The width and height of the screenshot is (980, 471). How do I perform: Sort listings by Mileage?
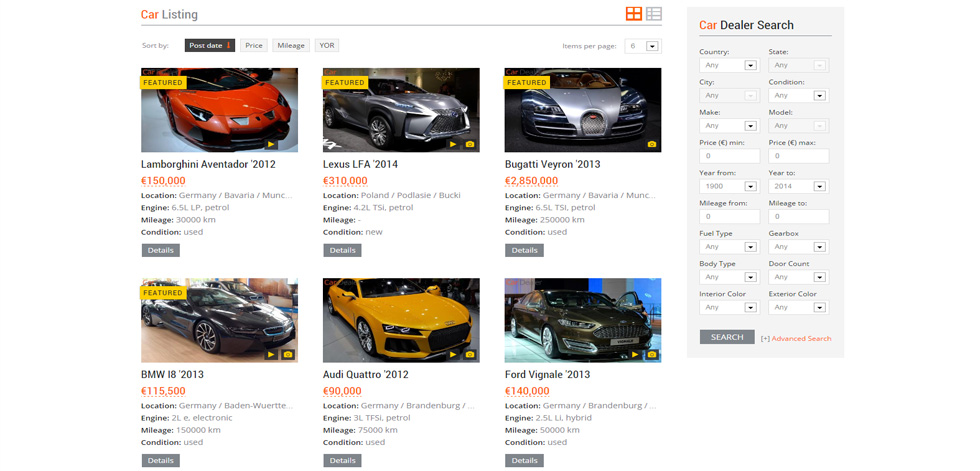291,46
